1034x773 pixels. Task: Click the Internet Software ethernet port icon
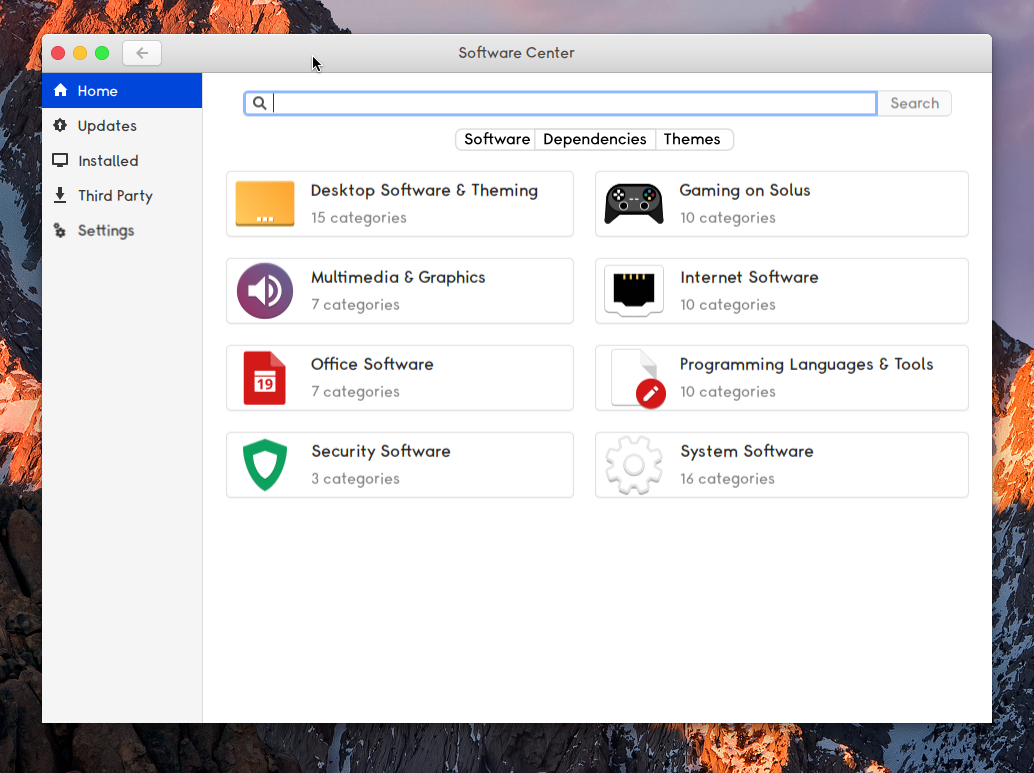click(x=634, y=291)
